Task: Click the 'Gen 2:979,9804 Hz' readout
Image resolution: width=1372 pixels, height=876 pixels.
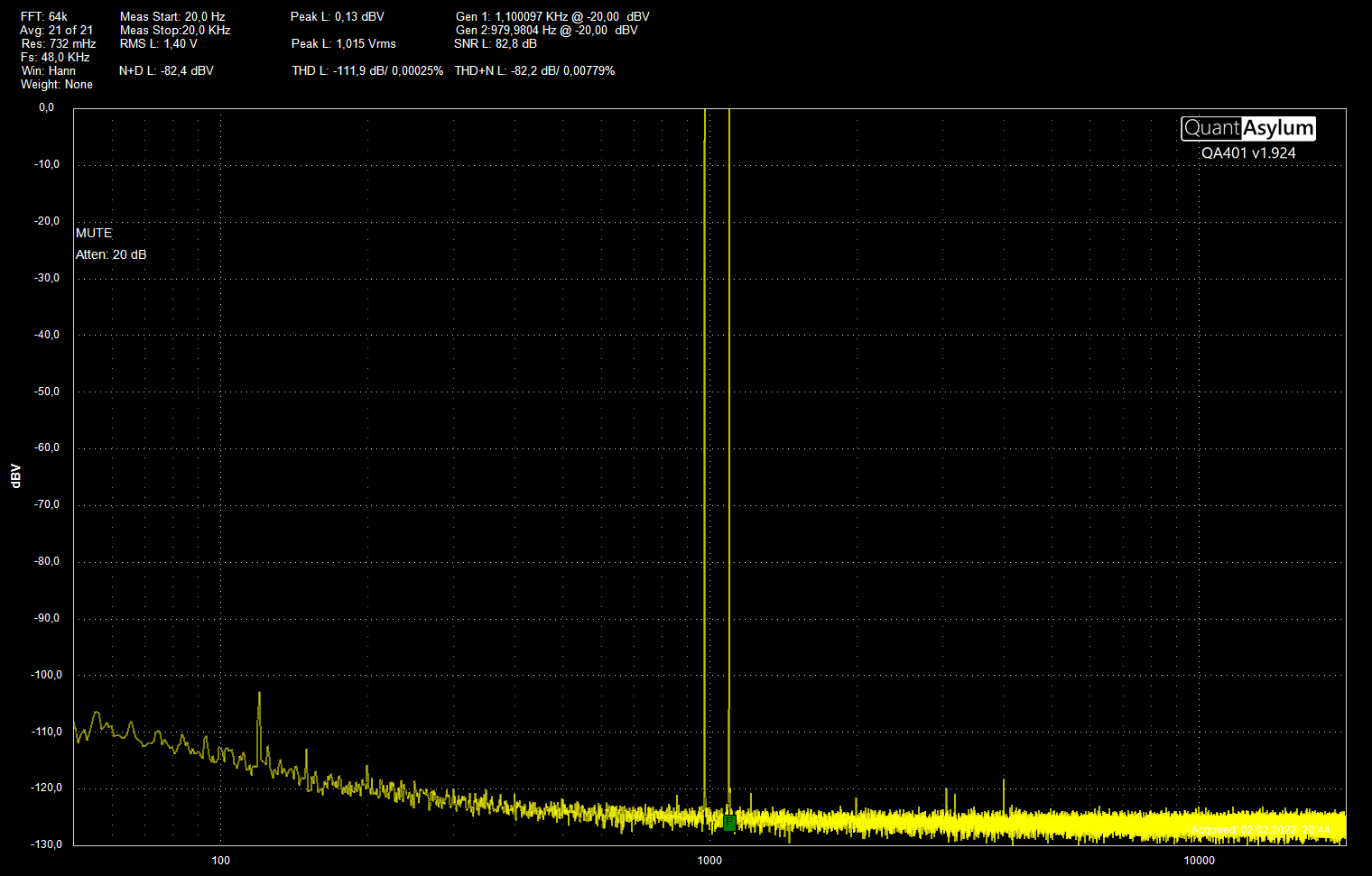Action: 547,30
